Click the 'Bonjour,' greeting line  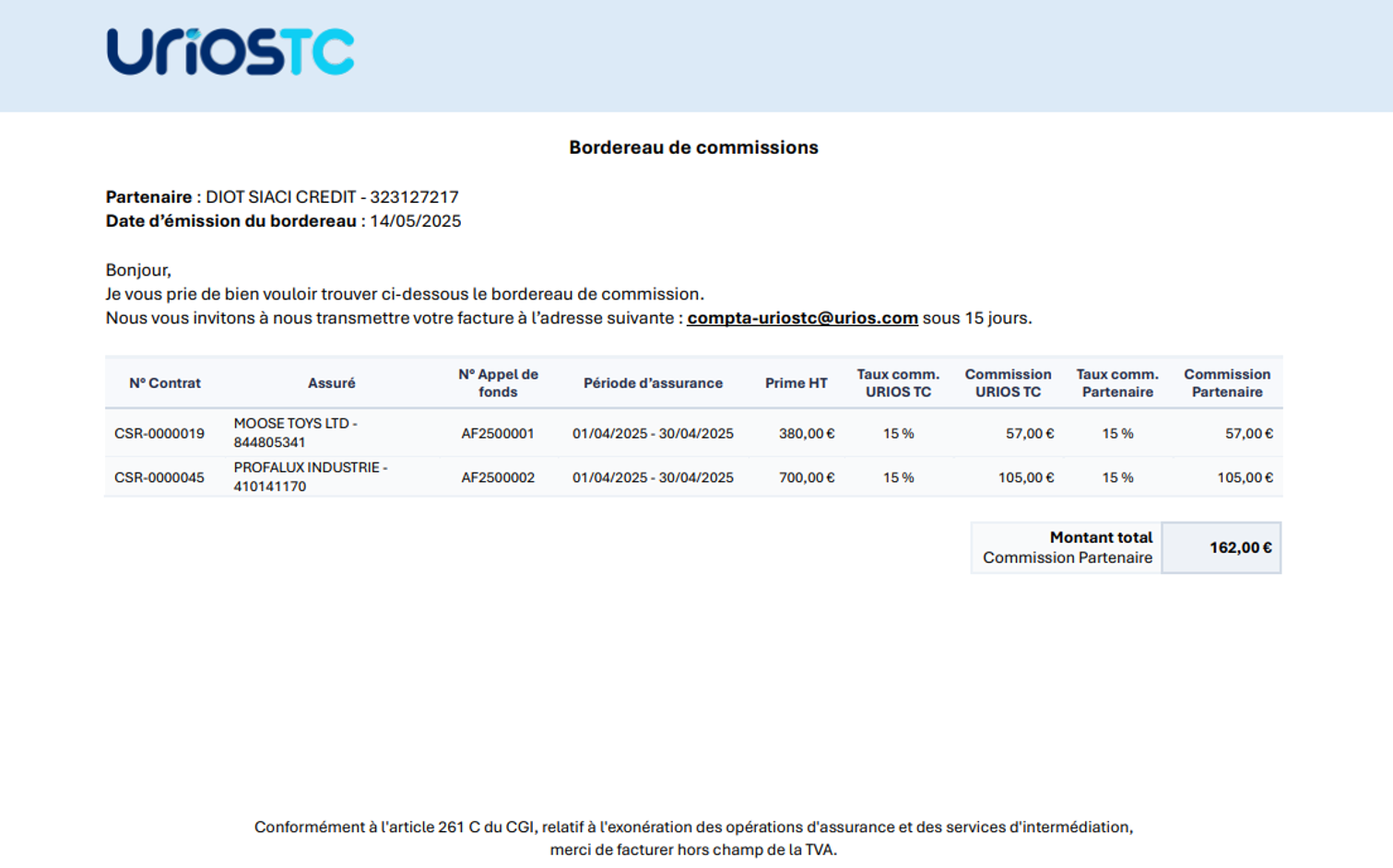tap(138, 270)
